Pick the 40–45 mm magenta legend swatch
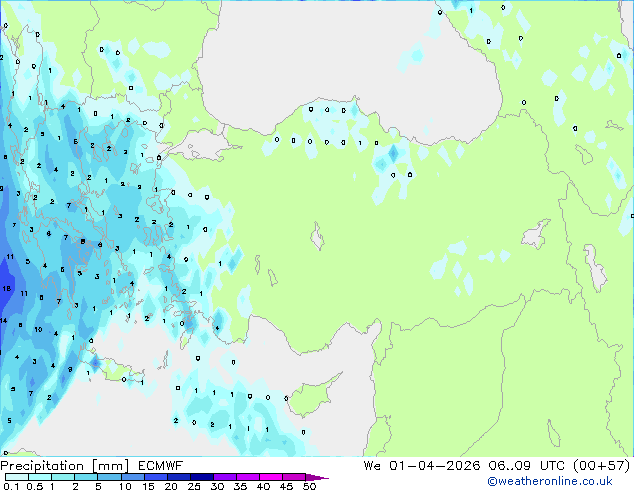 point(271,477)
